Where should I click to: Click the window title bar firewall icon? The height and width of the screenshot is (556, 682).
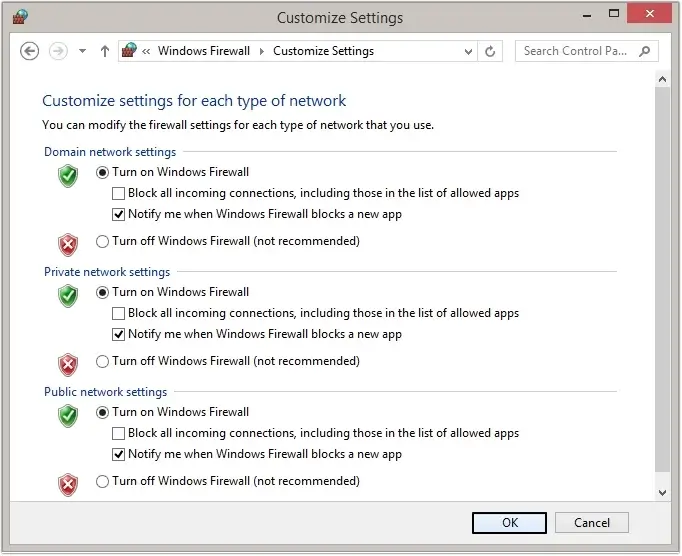point(20,17)
